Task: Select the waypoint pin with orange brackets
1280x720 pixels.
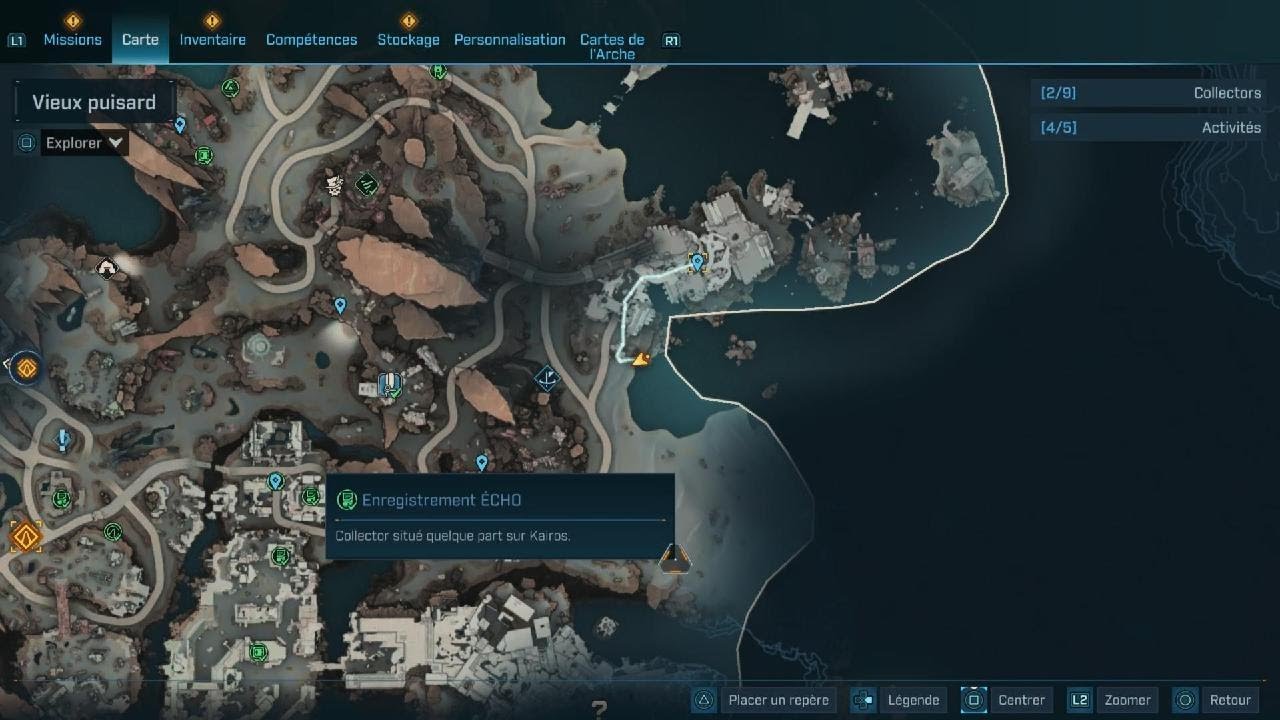Action: [x=698, y=263]
